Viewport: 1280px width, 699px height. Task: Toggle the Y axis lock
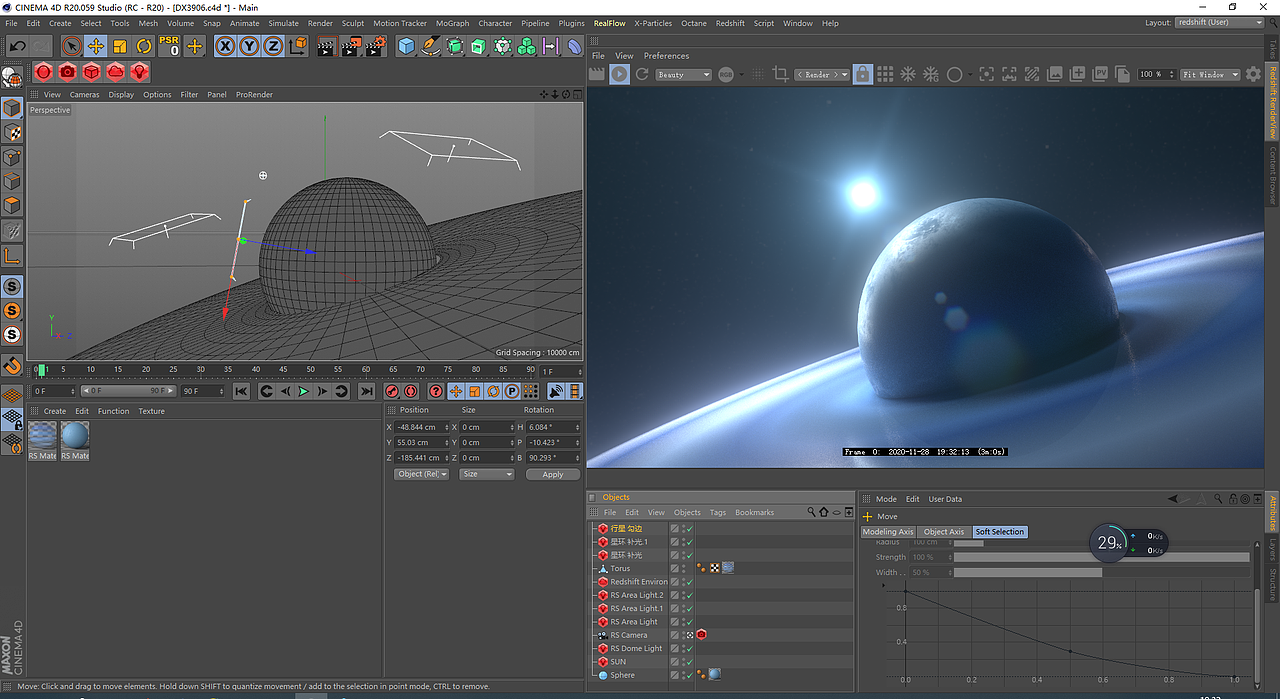[x=249, y=46]
